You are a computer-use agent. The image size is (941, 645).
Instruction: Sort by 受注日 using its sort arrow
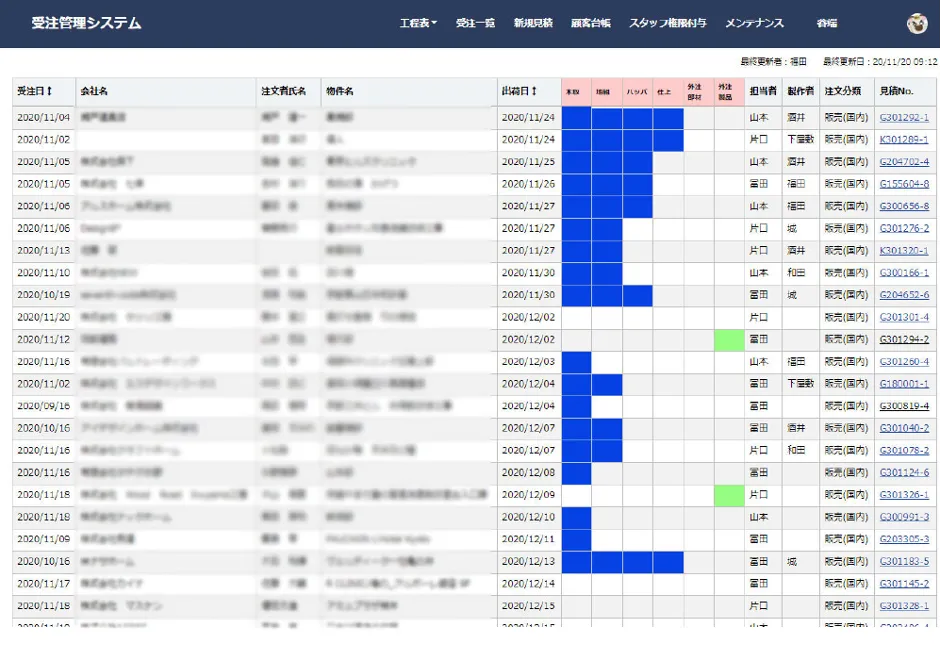(x=49, y=91)
